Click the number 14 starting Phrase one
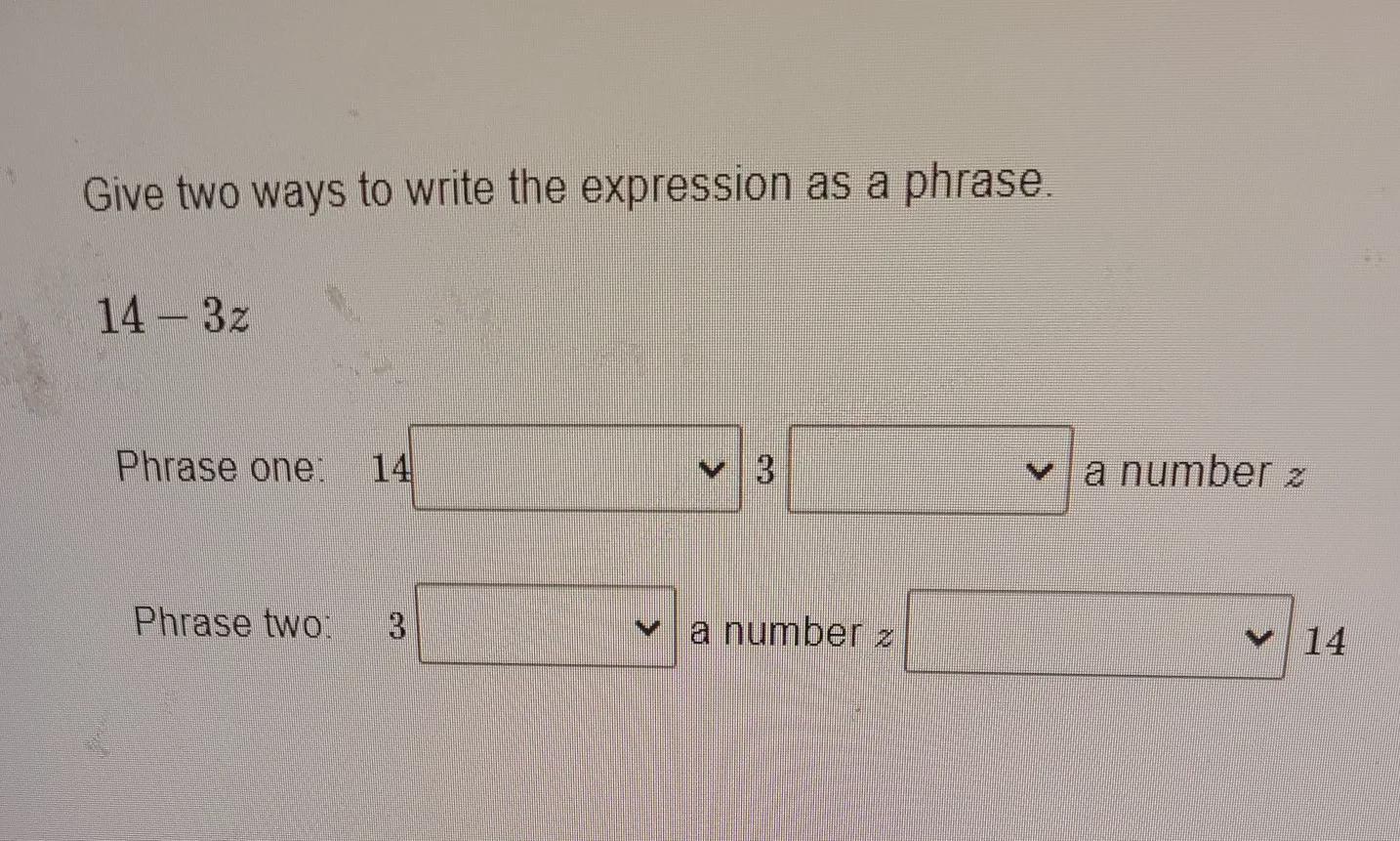1400x841 pixels. coord(391,470)
